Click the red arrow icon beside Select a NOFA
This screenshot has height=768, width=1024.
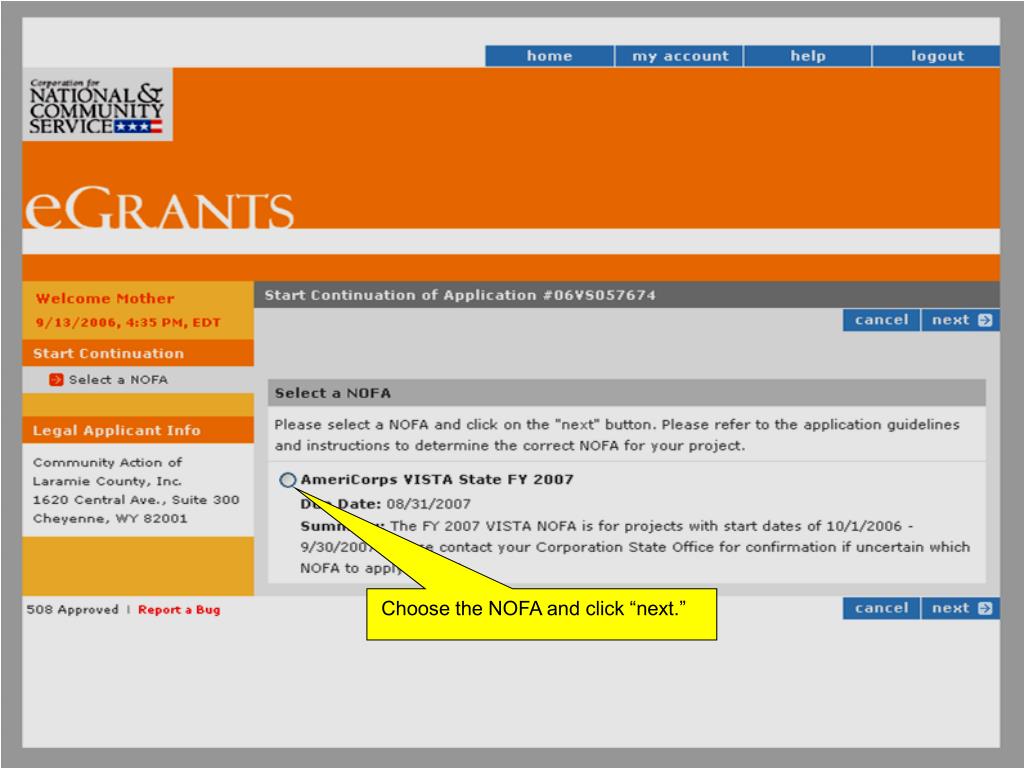pos(56,379)
